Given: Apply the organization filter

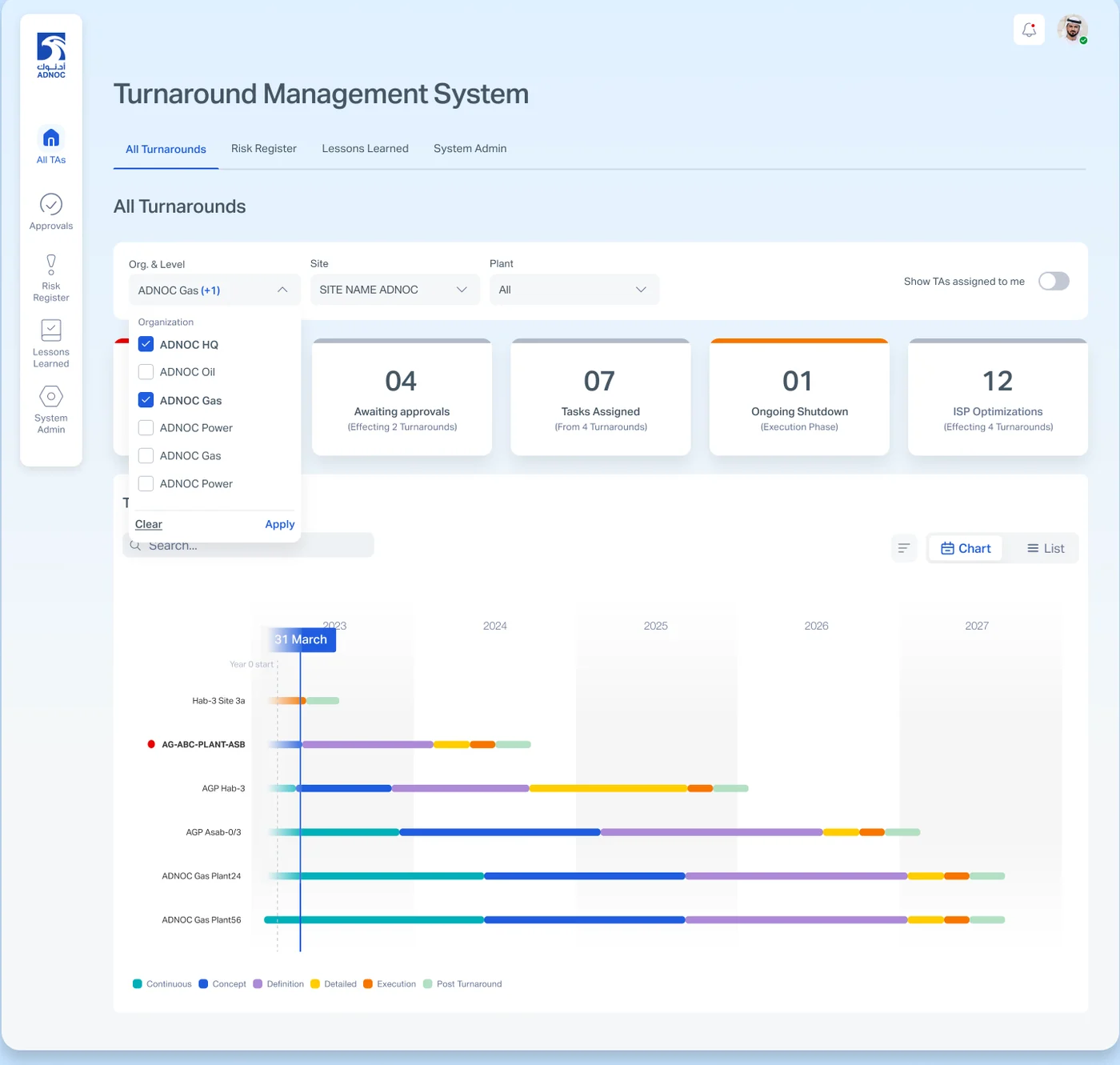Looking at the screenshot, I should 280,524.
